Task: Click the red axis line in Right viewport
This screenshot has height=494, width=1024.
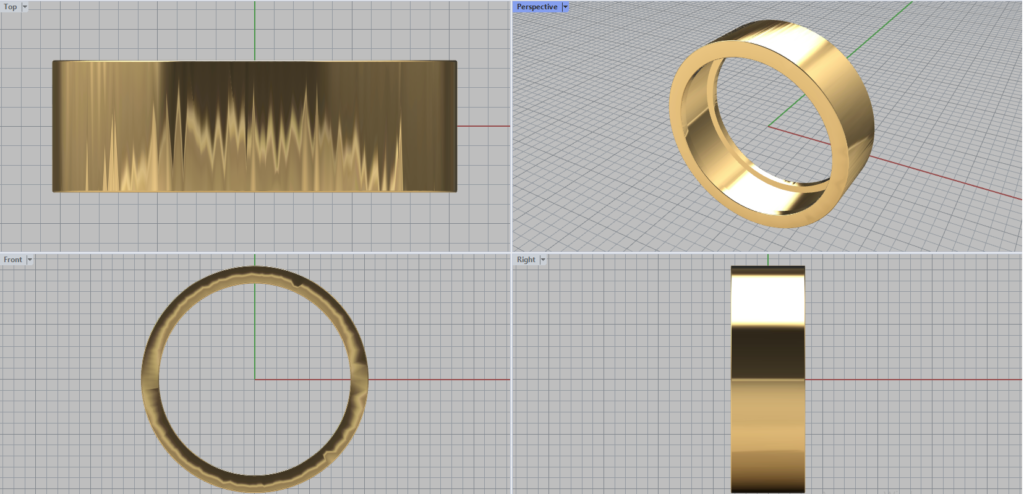Action: (900, 379)
